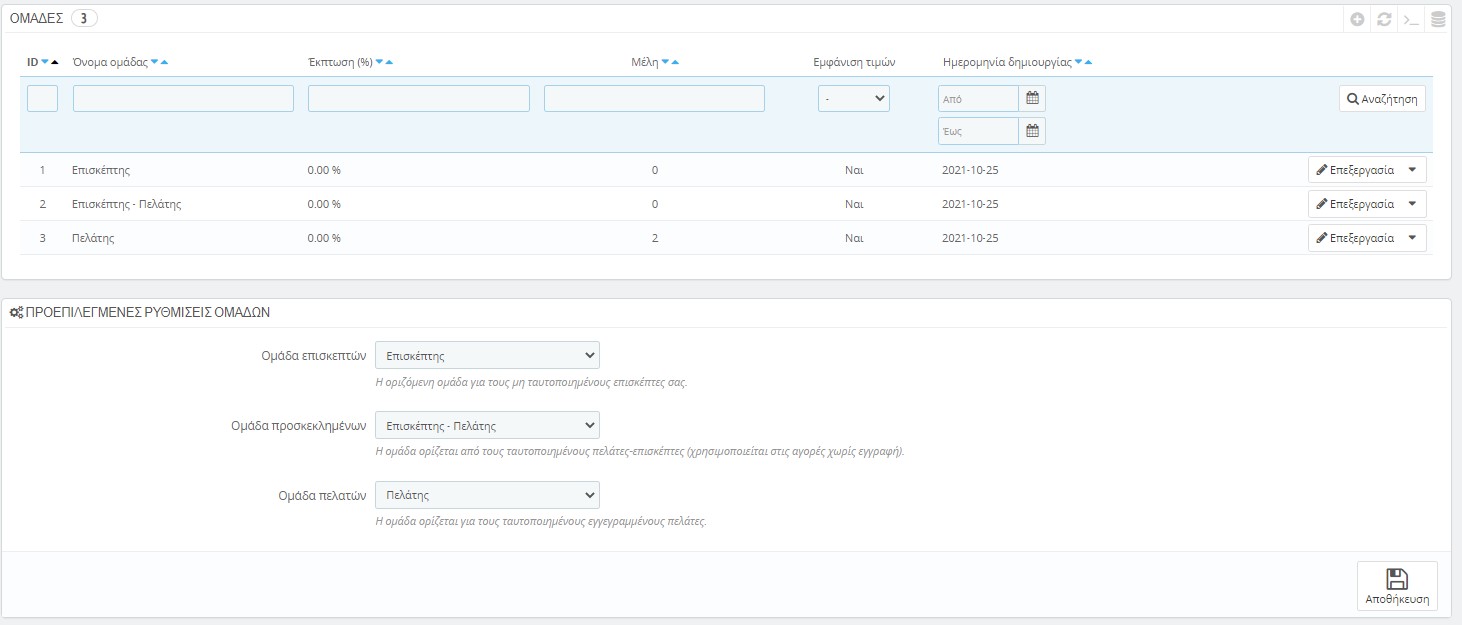This screenshot has height=625, width=1462.
Task: Sort Όνομα ομάδας column descending
Action: (x=154, y=62)
